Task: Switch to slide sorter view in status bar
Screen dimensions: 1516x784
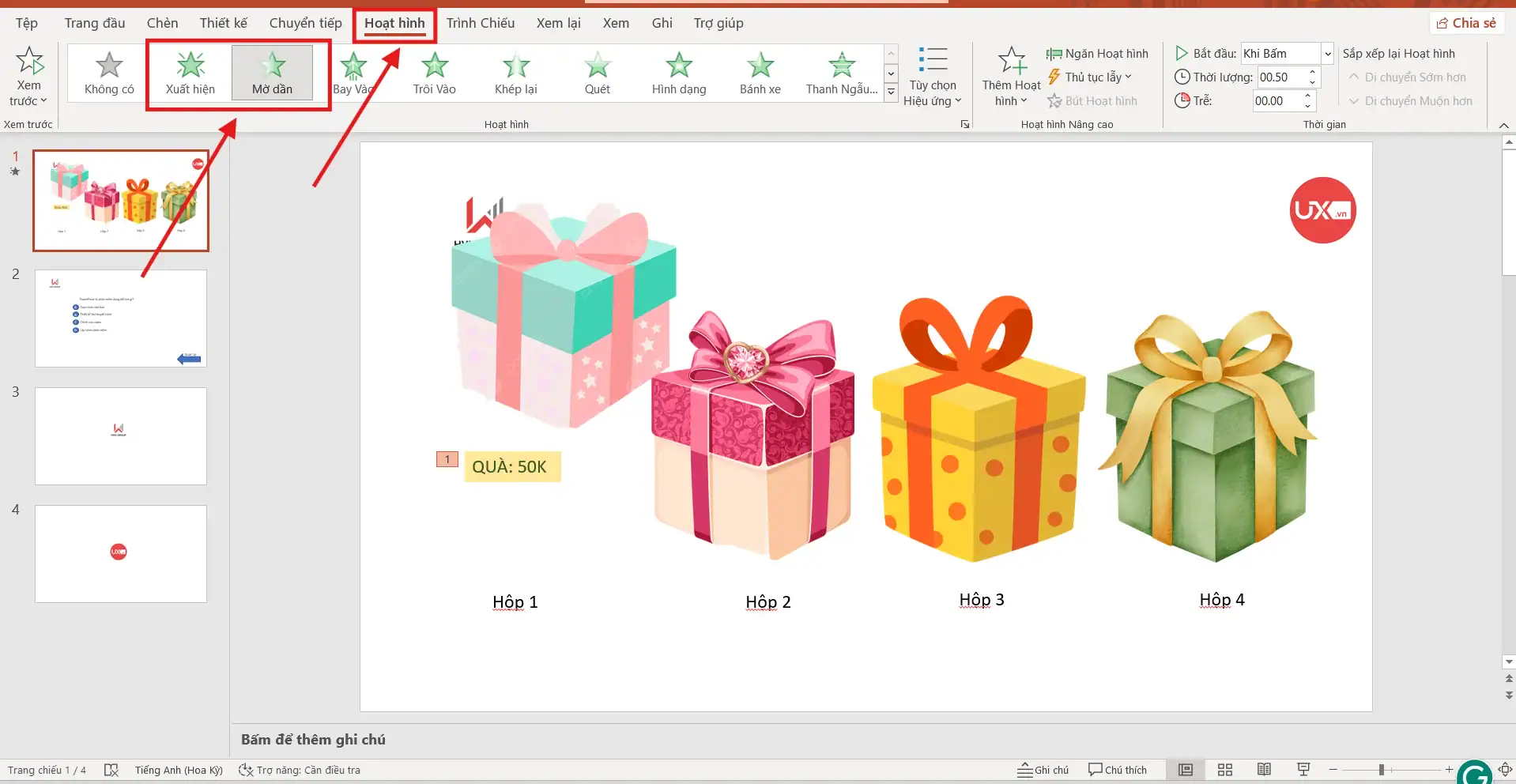Action: [1224, 769]
